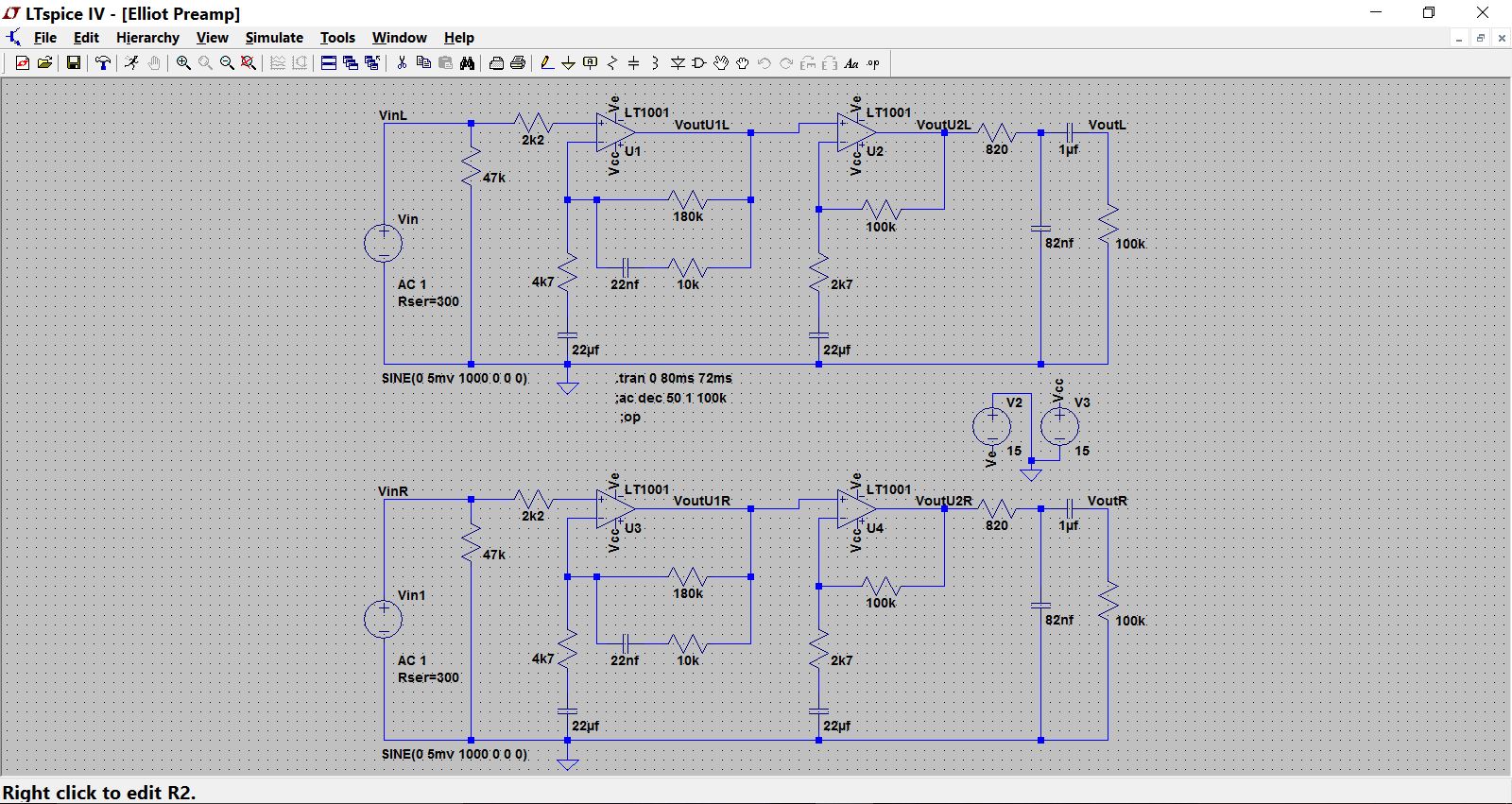Click the Open file folder icon
Image resolution: width=1512 pixels, height=804 pixels.
click(x=44, y=63)
